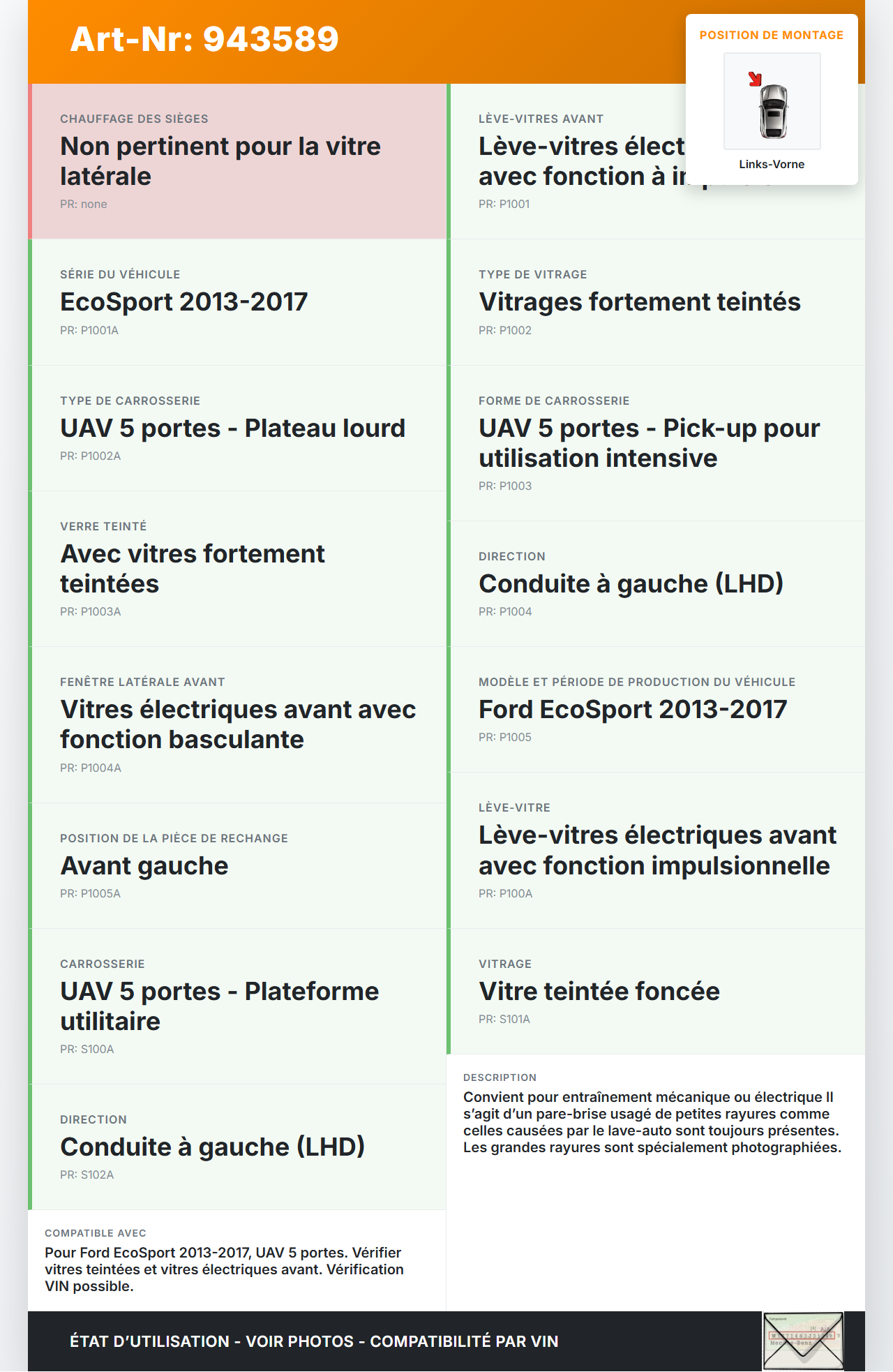Click the Links-Vorne position label
This screenshot has height=1372, width=893.
(x=772, y=164)
